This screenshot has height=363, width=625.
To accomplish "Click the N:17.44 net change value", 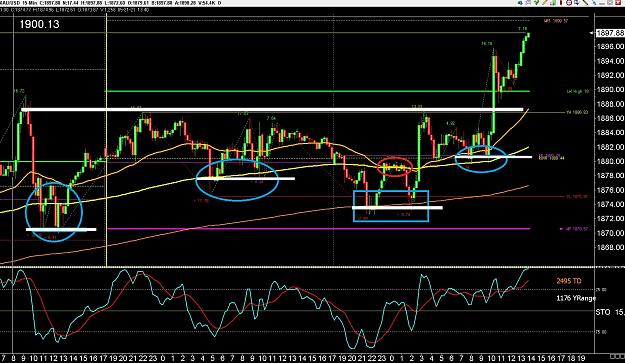I will coord(71,3).
